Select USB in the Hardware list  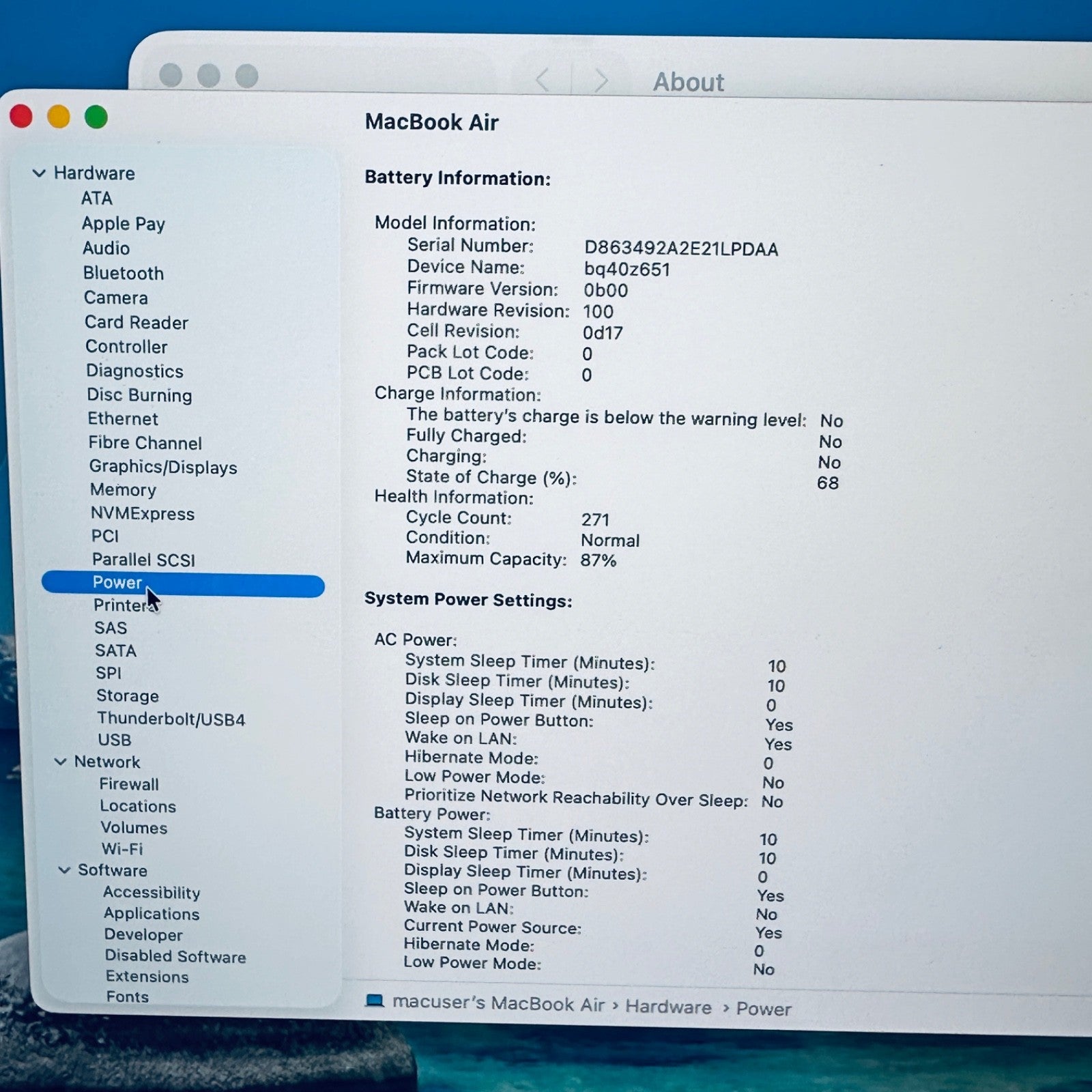coord(115,740)
